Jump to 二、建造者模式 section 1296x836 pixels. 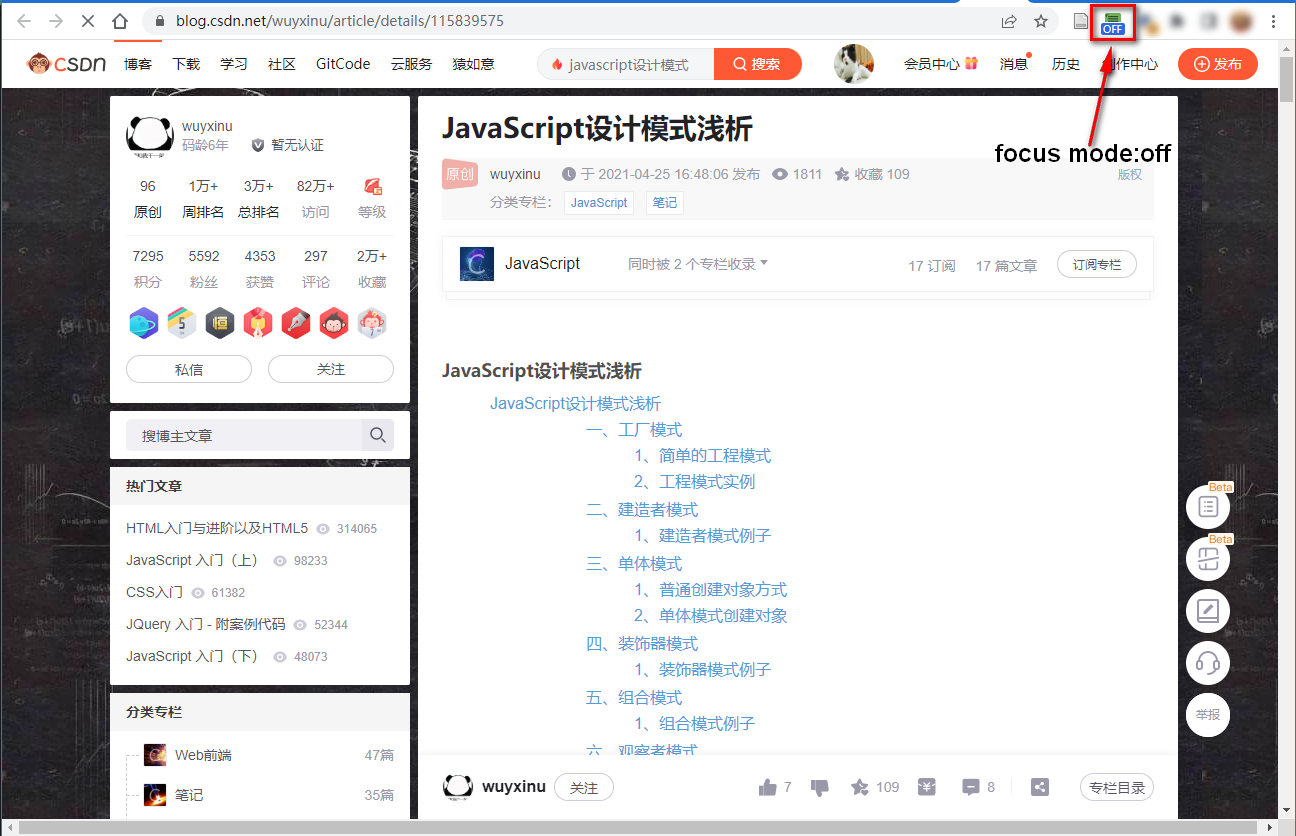pyautogui.click(x=642, y=510)
